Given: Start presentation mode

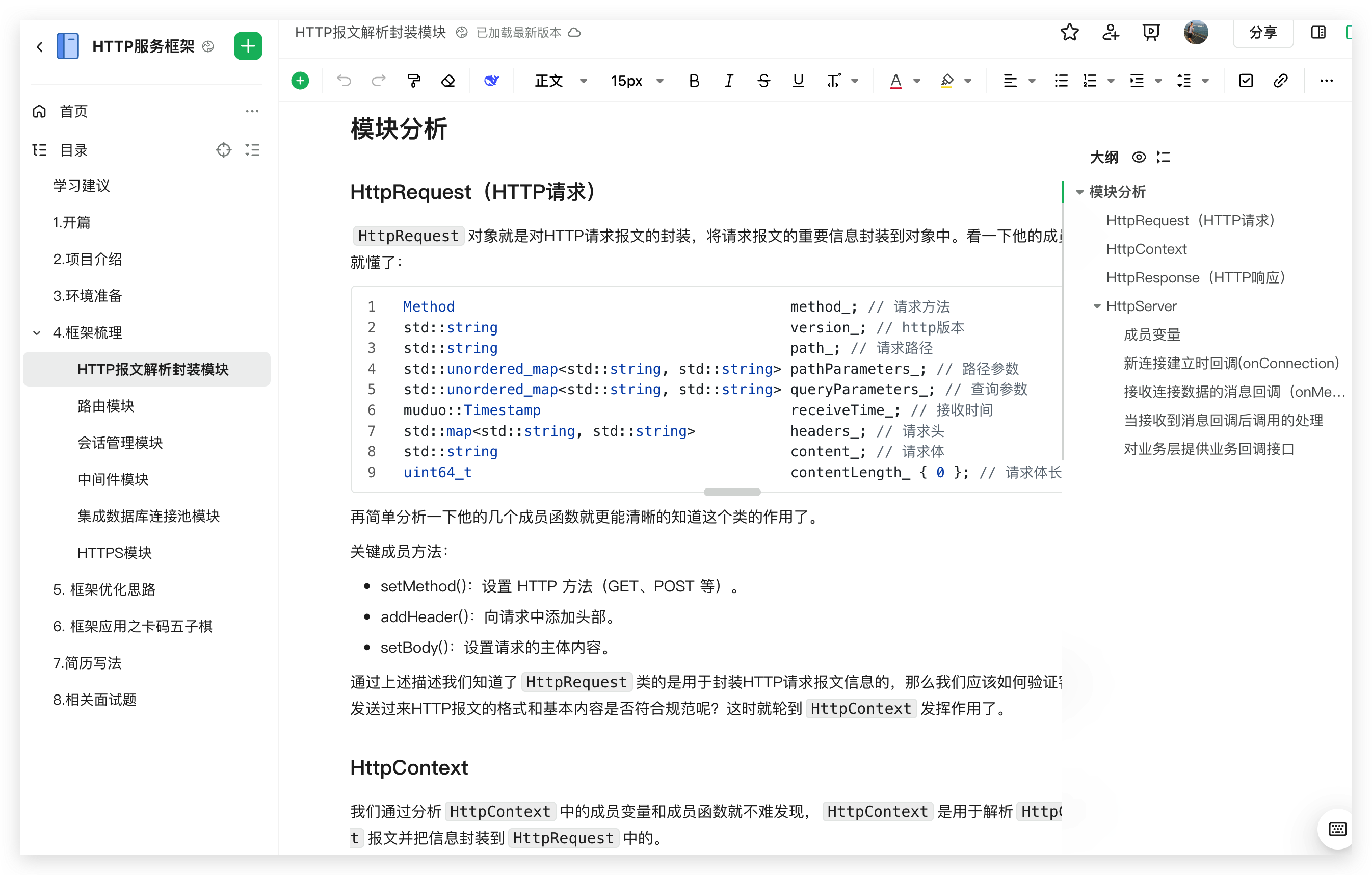Looking at the screenshot, I should point(1151,33).
